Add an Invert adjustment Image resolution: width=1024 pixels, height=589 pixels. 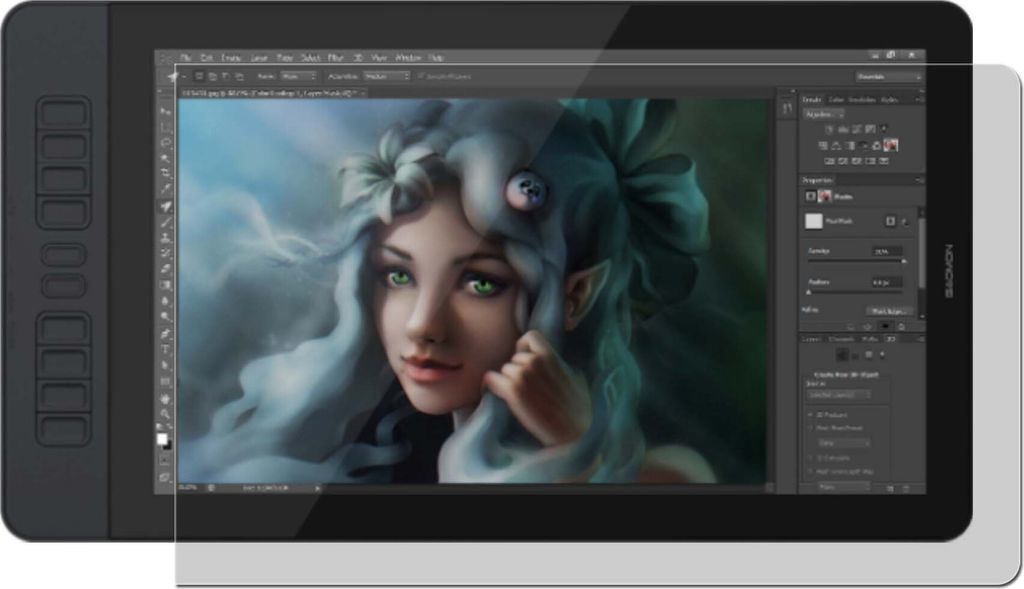(829, 161)
